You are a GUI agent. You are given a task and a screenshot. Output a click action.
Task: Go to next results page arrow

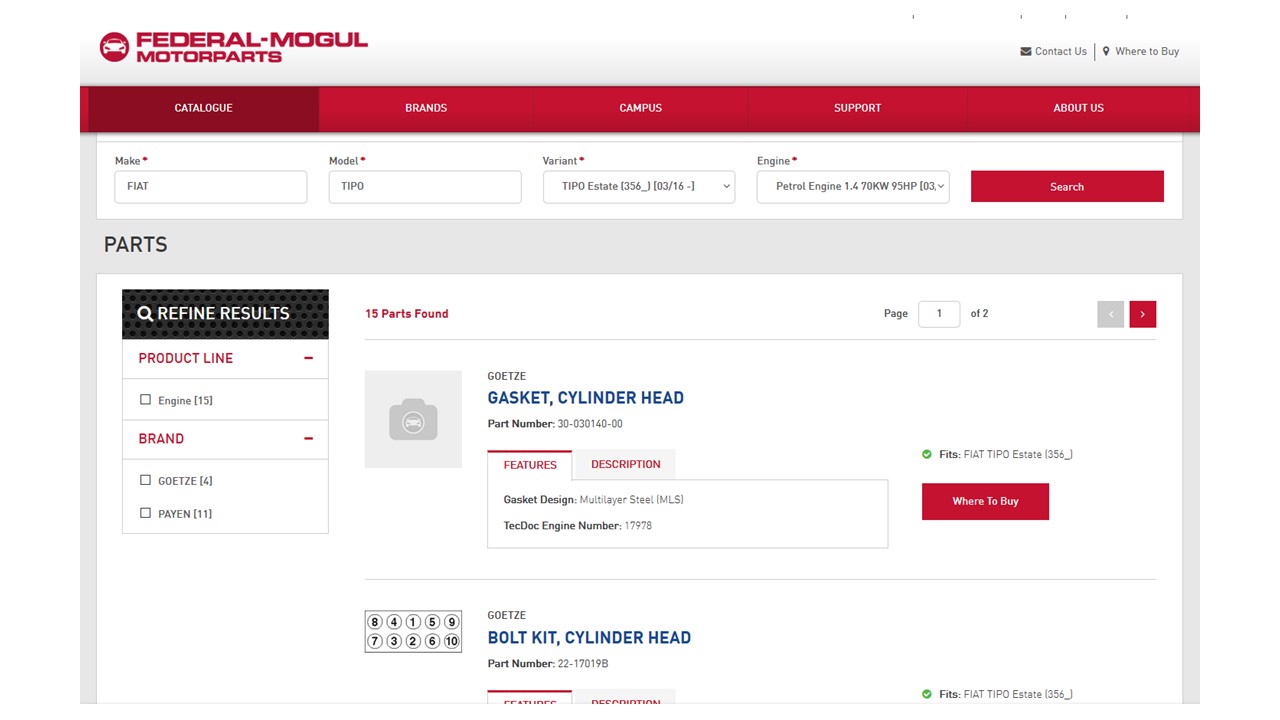[x=1142, y=314]
